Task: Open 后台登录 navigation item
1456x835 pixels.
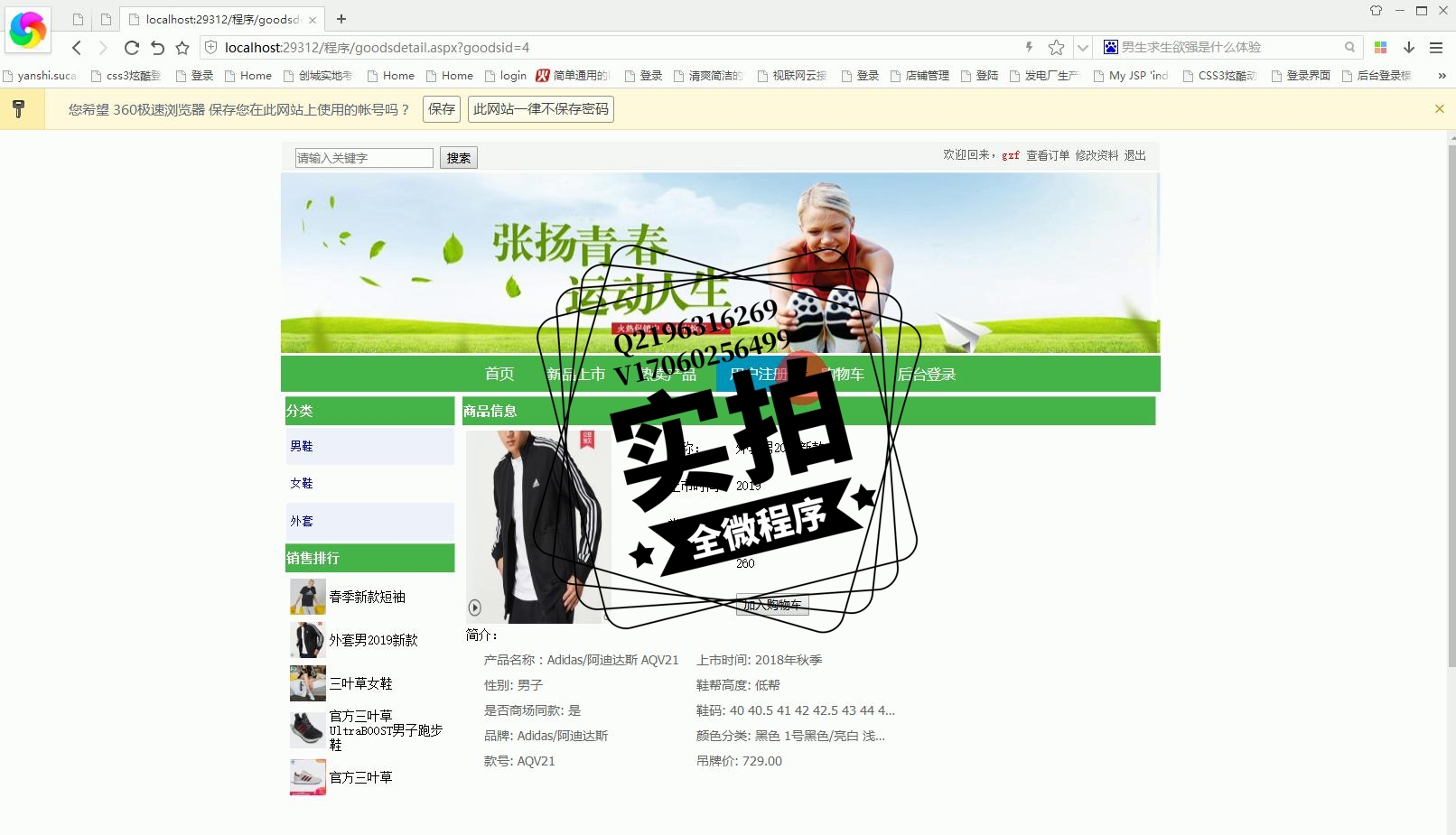Action: pos(927,374)
